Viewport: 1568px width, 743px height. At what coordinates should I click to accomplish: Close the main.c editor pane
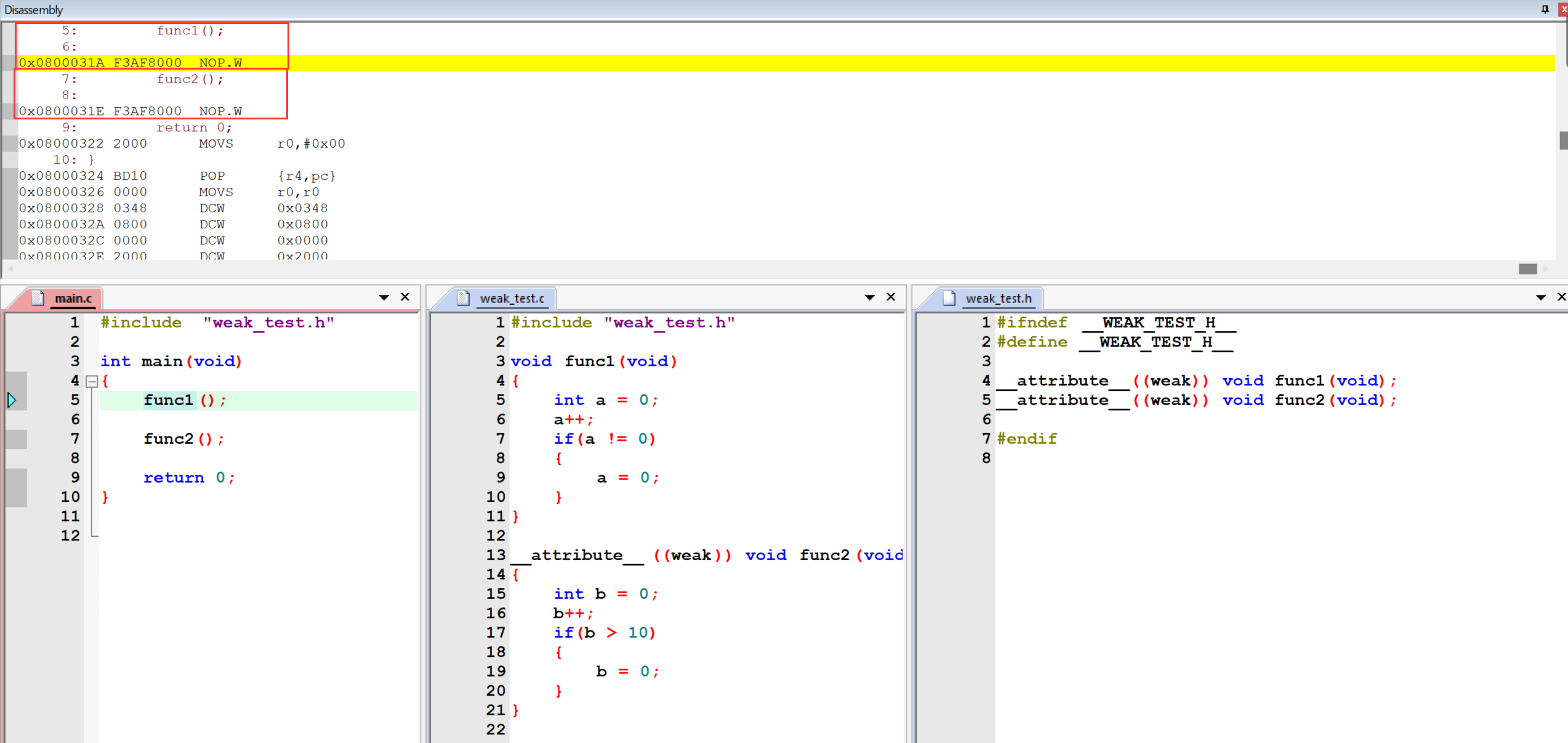(x=405, y=297)
